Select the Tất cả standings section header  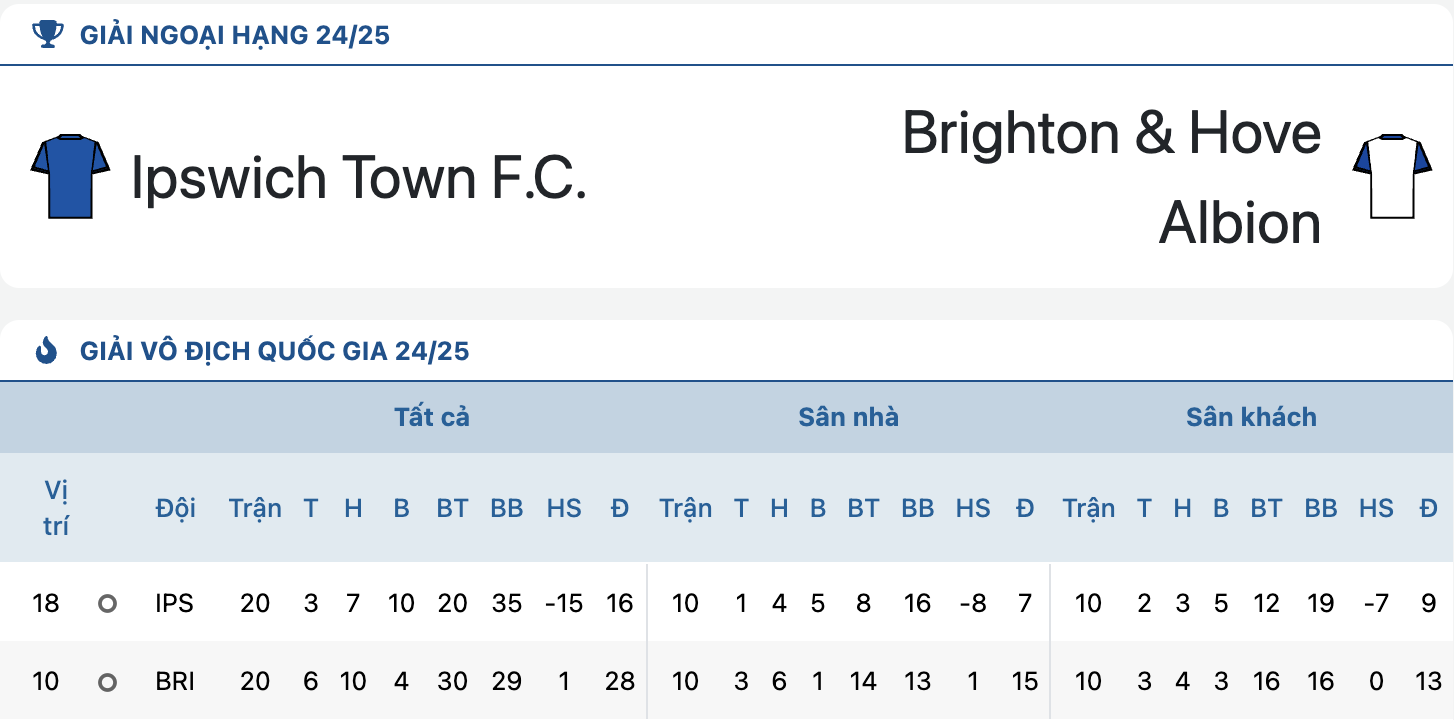(x=432, y=417)
